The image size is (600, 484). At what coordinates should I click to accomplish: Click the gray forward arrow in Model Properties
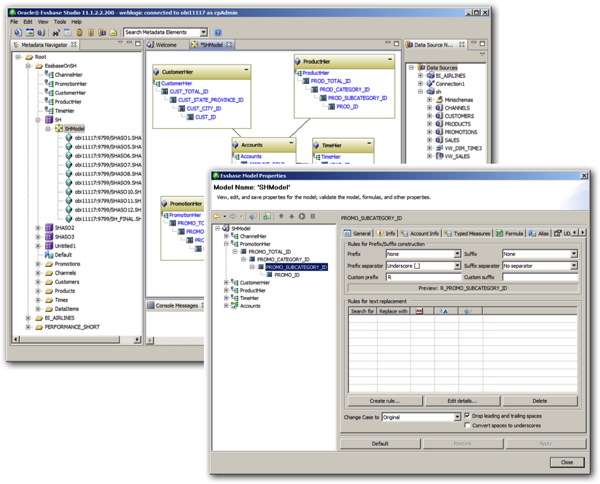pos(233,217)
